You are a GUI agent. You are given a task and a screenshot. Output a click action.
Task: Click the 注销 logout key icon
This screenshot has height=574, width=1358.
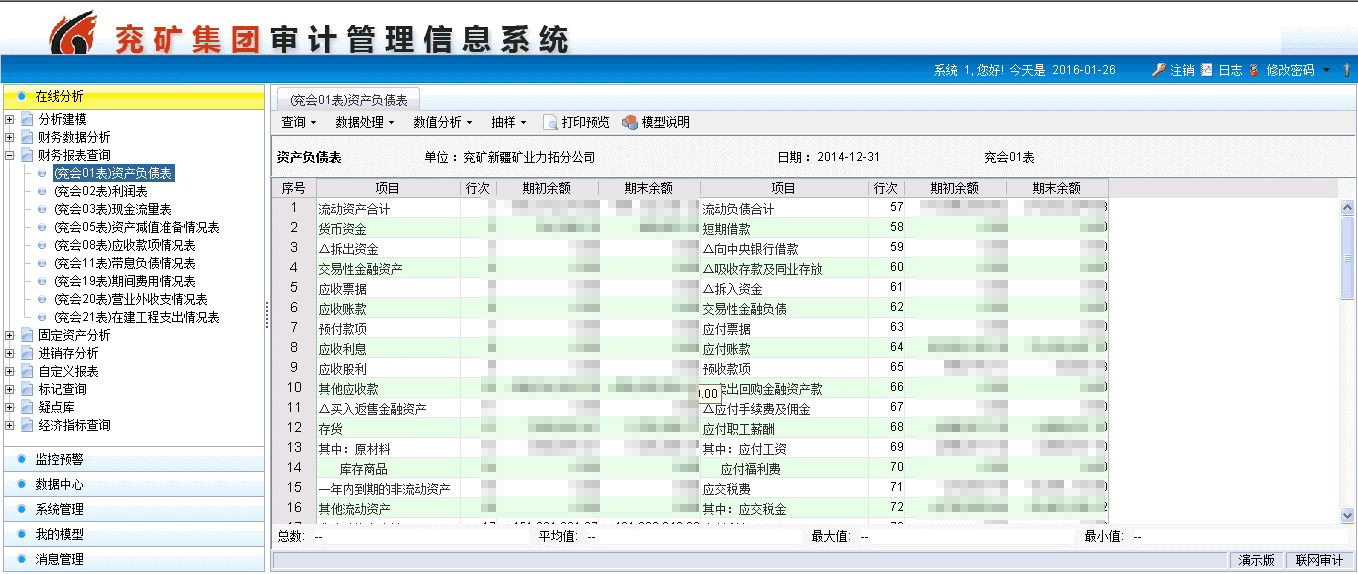pyautogui.click(x=1158, y=70)
